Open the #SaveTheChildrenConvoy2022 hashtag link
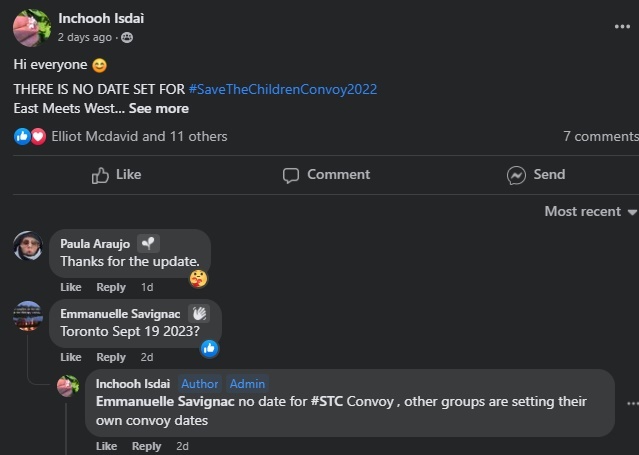 tap(282, 89)
